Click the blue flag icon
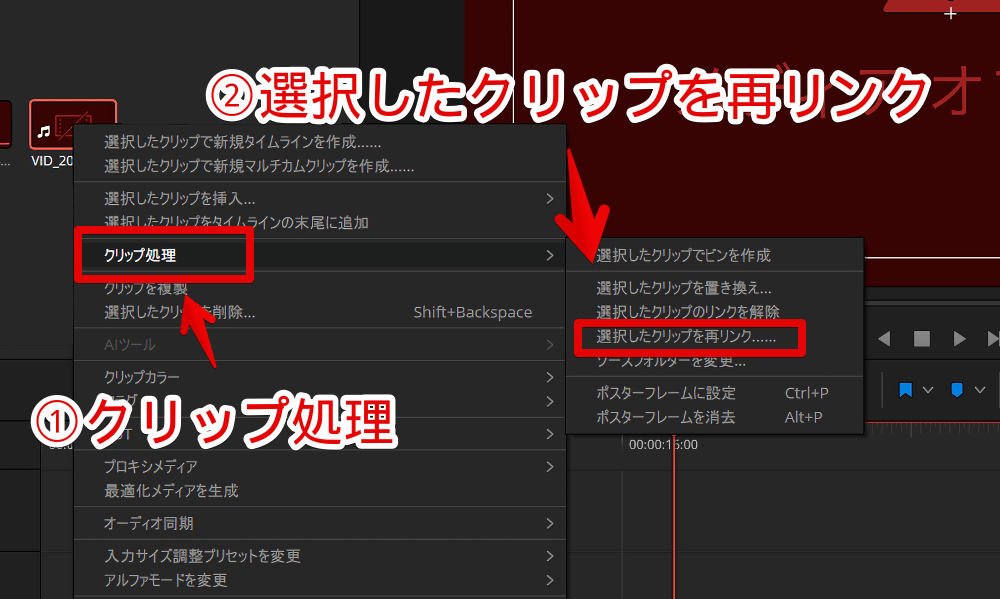The width and height of the screenshot is (1000, 599). (906, 389)
